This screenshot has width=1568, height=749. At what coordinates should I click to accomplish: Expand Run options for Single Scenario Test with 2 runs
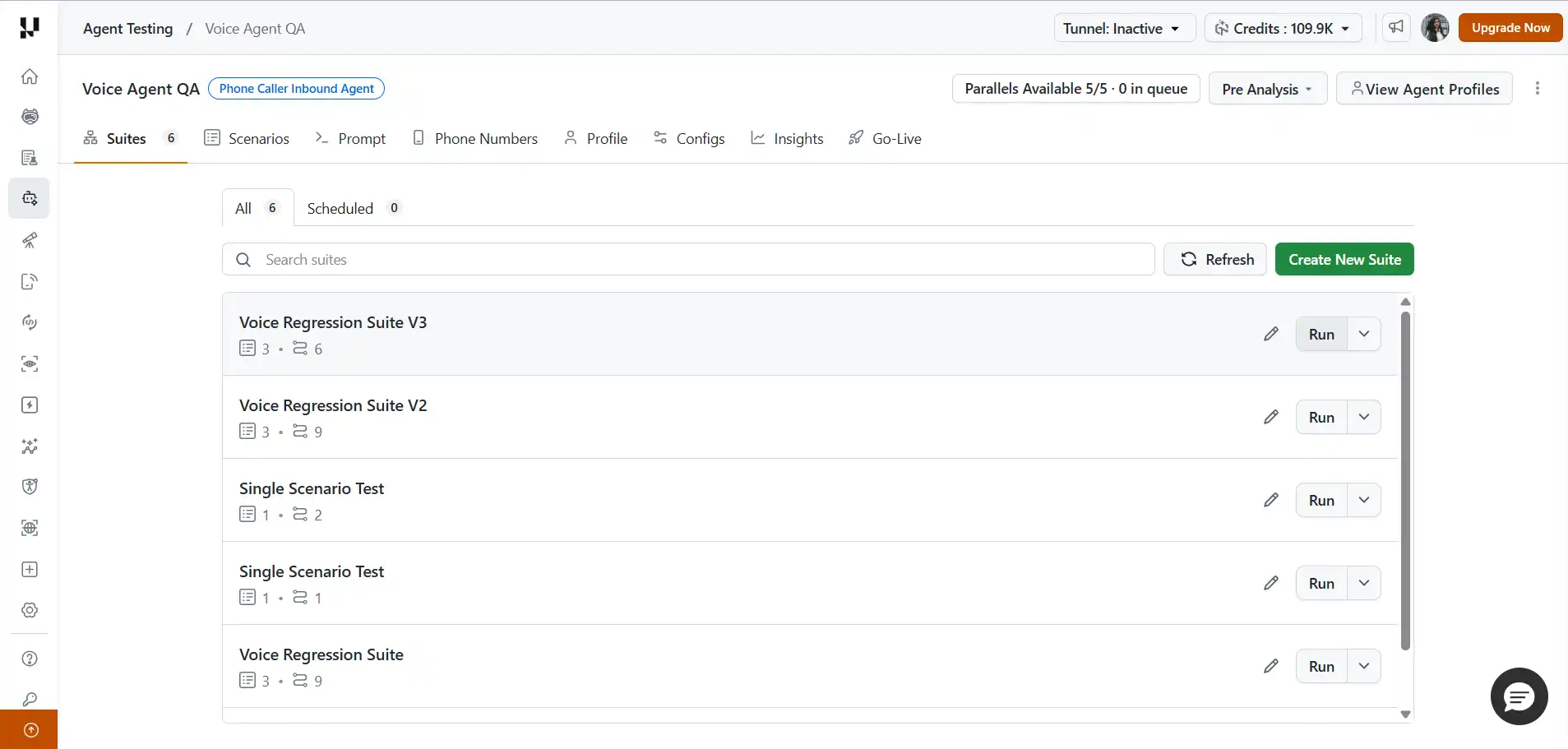click(x=1364, y=500)
